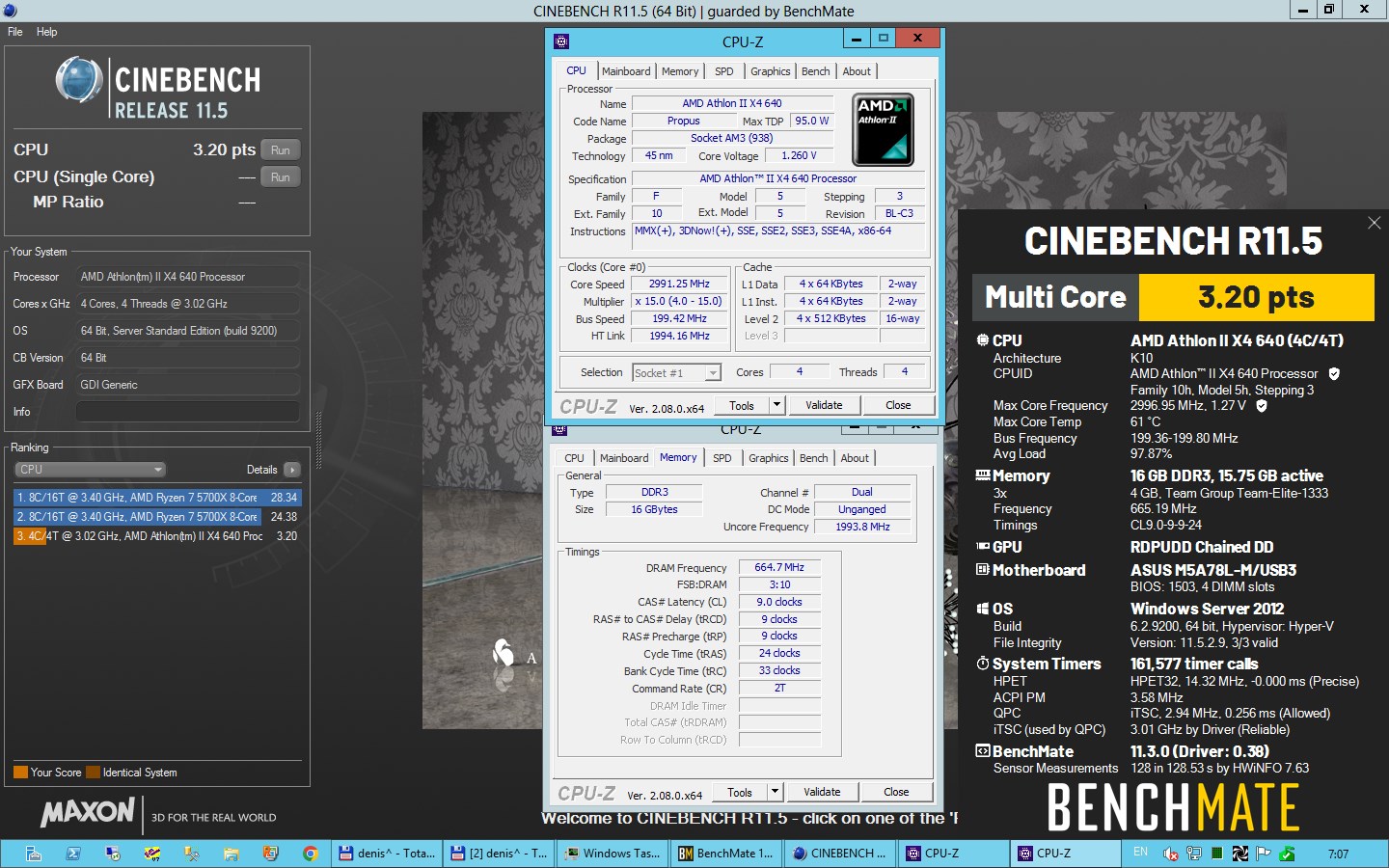
Task: Expand Tools dropdown arrow in upper CPU-Z
Action: coord(777,405)
